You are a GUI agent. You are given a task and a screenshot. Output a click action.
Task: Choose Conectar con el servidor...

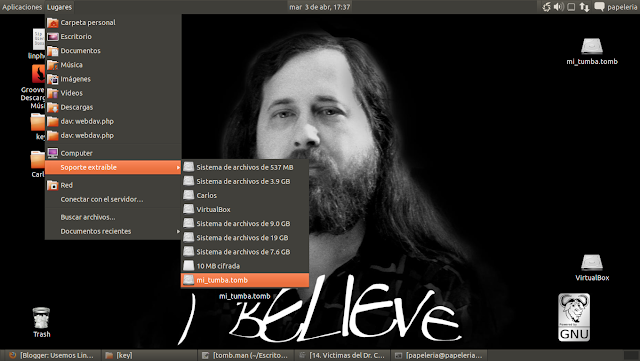(x=113, y=199)
